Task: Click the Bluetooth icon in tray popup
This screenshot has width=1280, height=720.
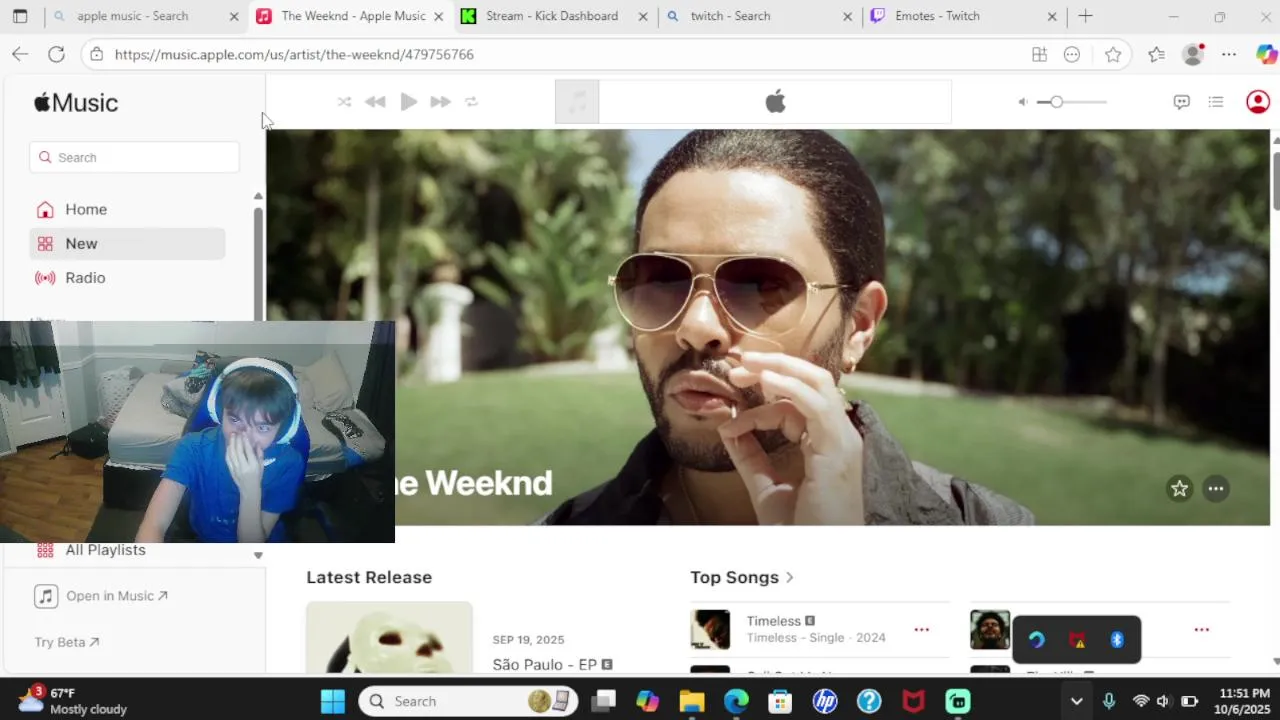Action: pyautogui.click(x=1117, y=640)
